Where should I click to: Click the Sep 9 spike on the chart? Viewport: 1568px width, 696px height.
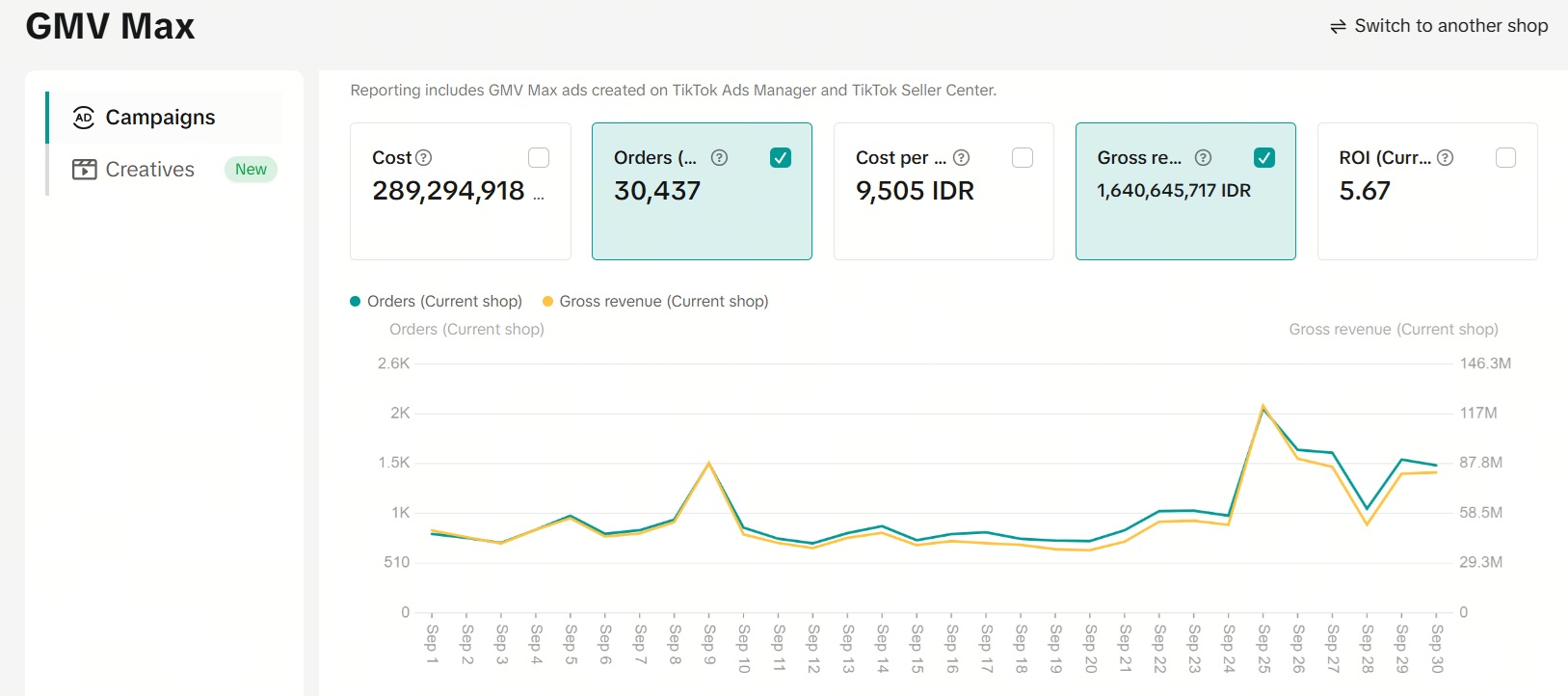click(708, 464)
